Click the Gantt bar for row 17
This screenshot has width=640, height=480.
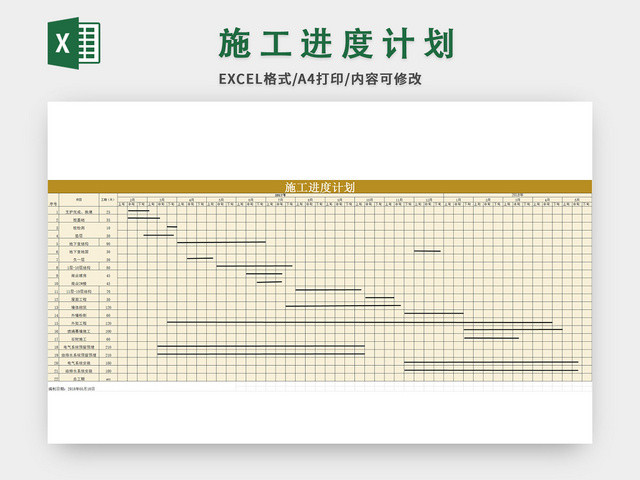[491, 338]
